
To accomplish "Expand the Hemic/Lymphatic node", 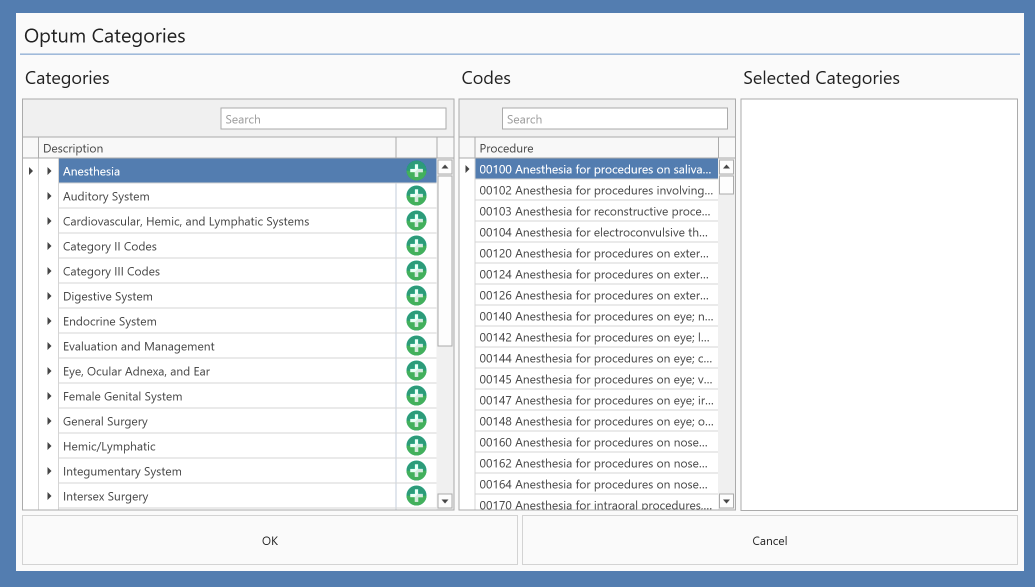I will [50, 446].
